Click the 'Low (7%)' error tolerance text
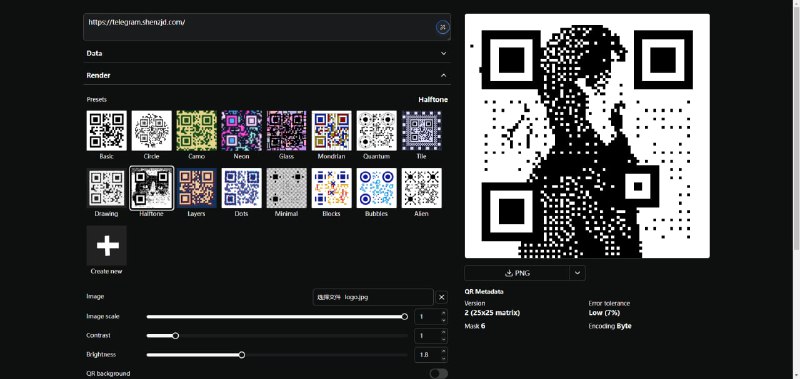 (604, 313)
